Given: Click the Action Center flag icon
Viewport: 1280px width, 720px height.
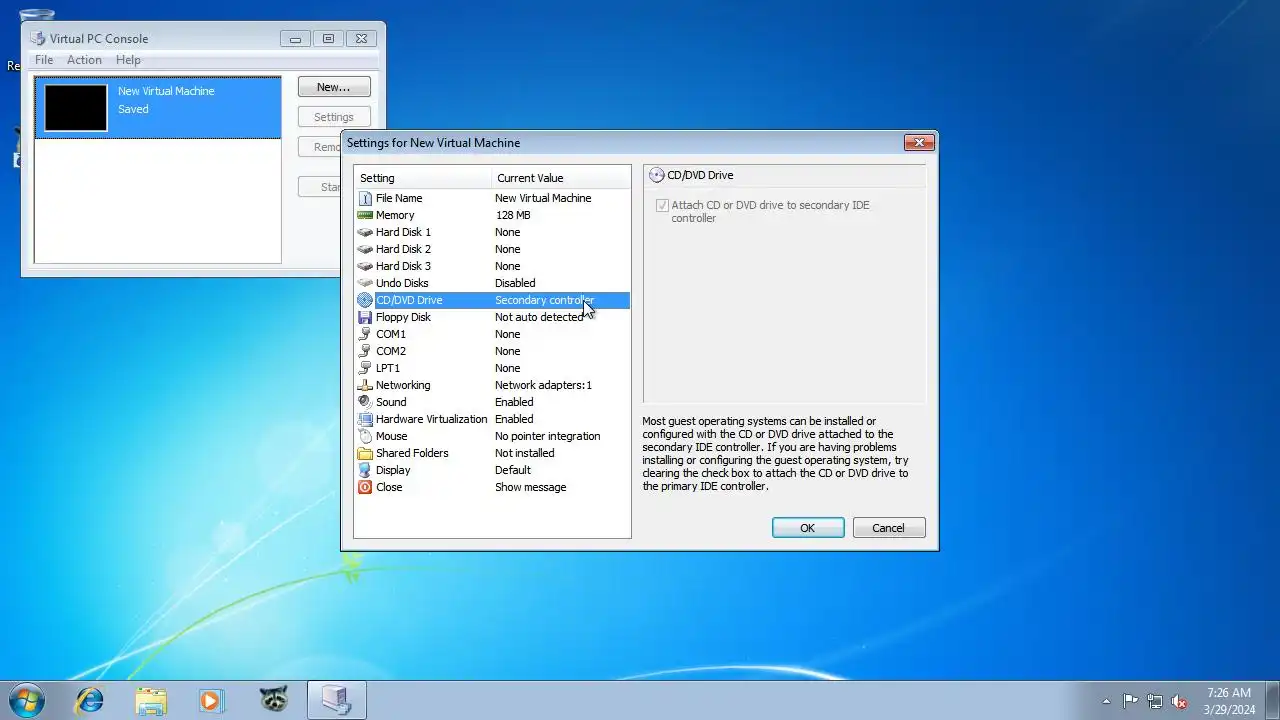Looking at the screenshot, I should [1130, 701].
